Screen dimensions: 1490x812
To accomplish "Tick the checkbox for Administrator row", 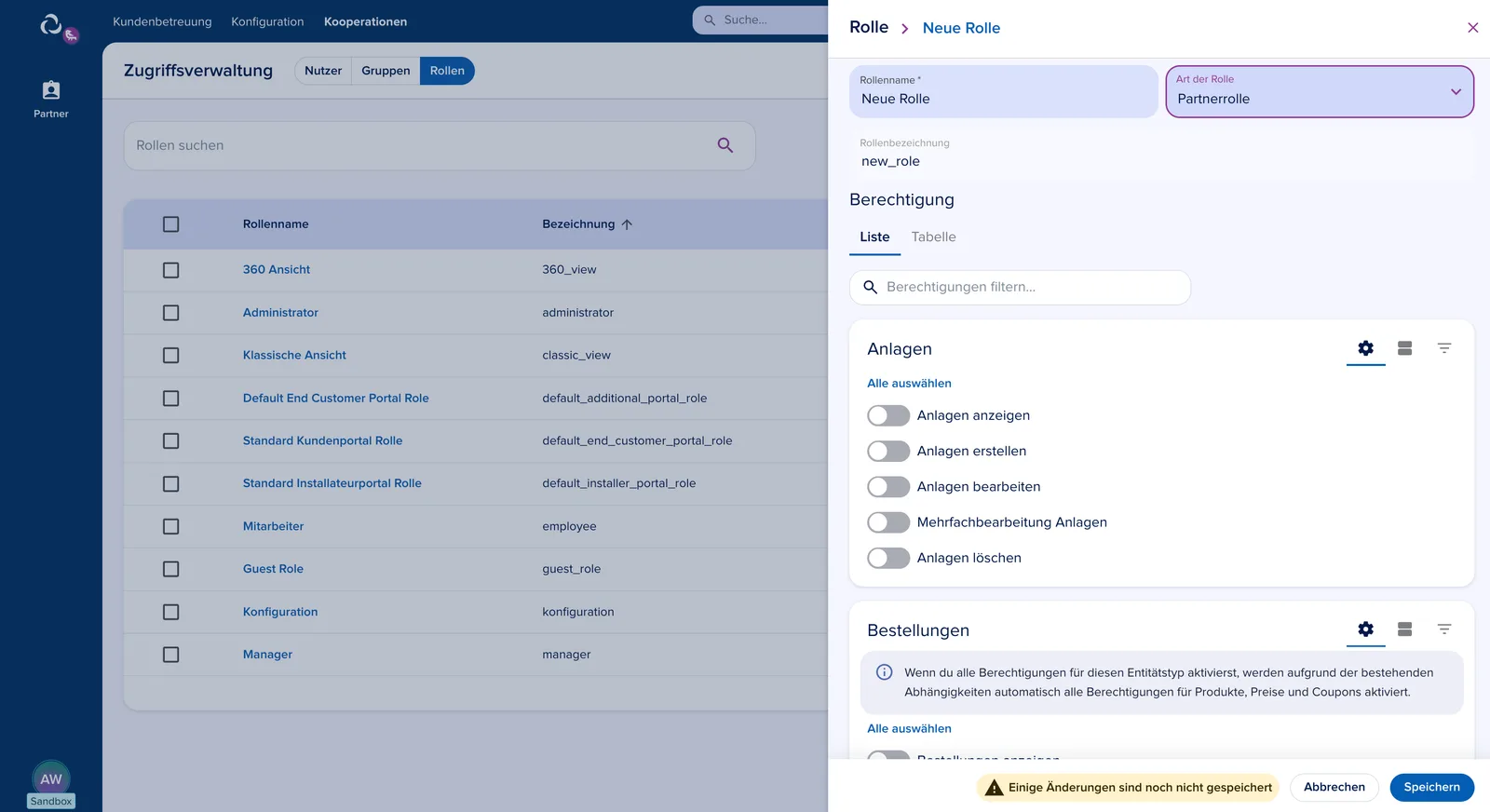I will pos(170,313).
